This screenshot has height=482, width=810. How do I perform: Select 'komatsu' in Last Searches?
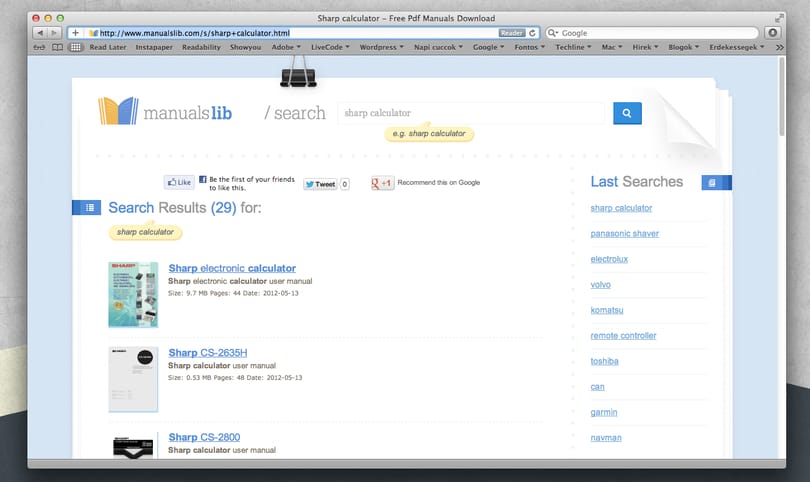(607, 310)
